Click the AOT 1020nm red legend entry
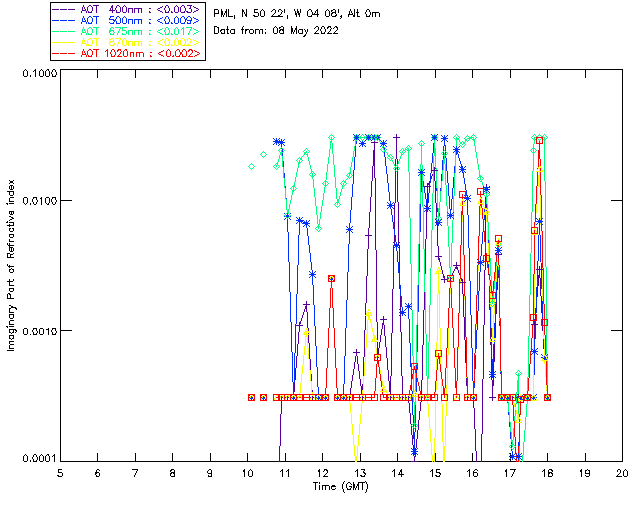640x512 pixels. click(127, 52)
